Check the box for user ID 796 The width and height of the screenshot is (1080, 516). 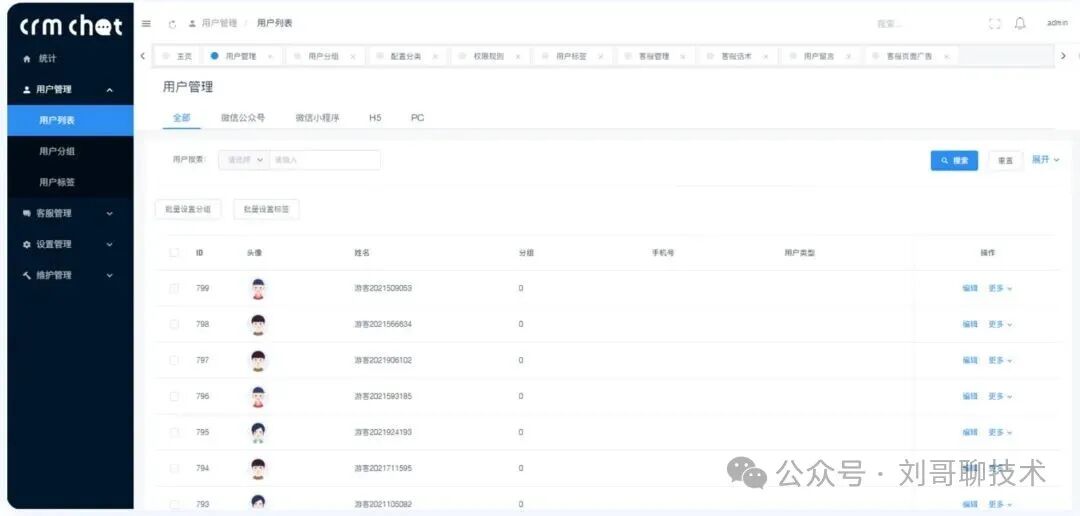(174, 397)
